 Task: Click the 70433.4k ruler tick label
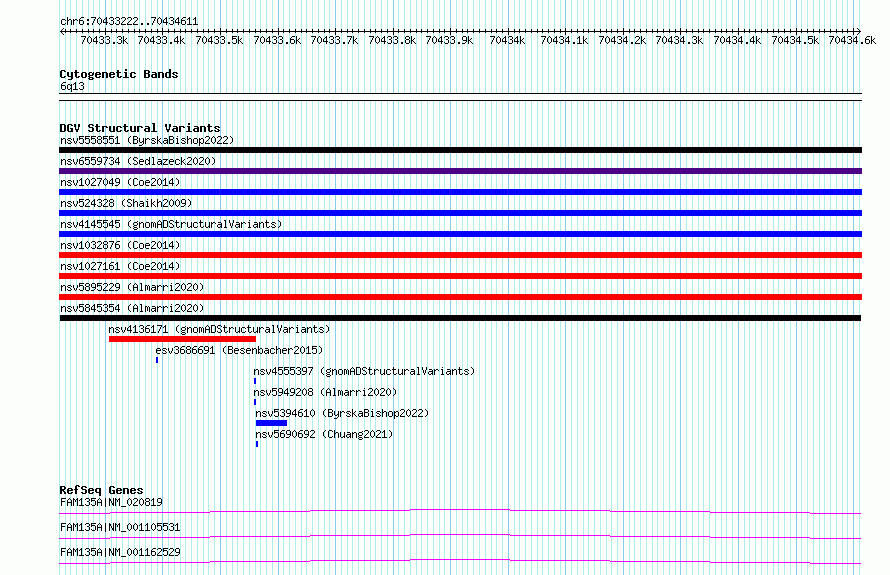pos(161,40)
